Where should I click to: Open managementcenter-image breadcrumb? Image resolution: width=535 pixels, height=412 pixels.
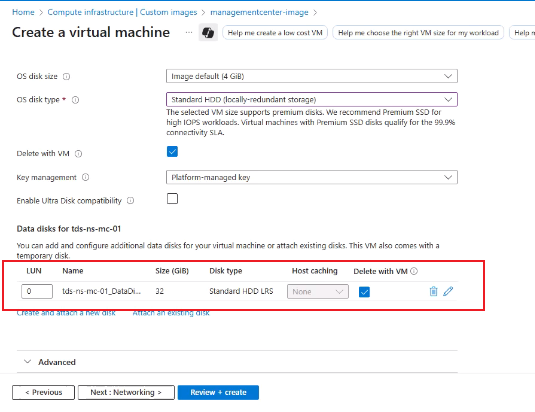[259, 12]
